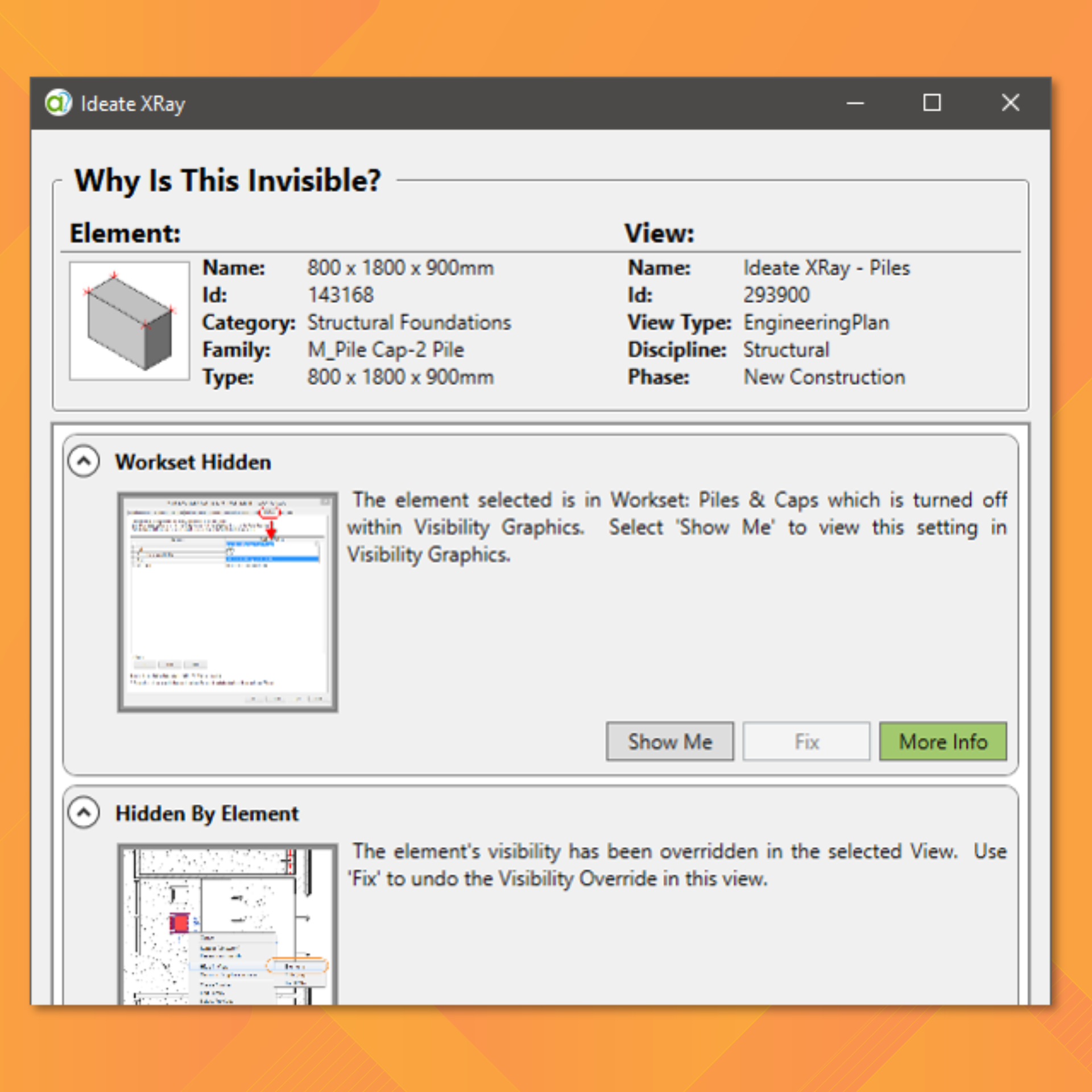Click the Why Is This Invisible? title
The width and height of the screenshot is (1092, 1092).
click(x=227, y=181)
